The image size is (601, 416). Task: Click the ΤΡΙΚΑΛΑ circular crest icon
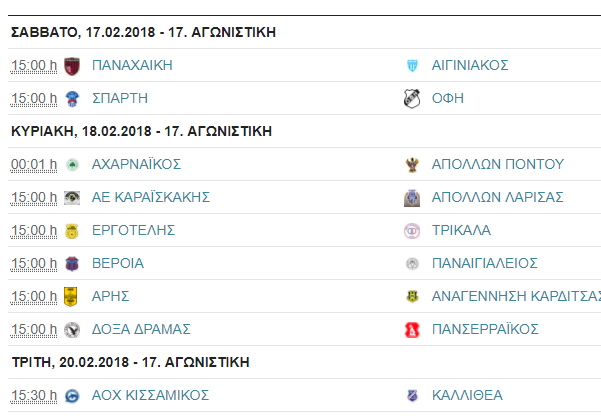pyautogui.click(x=412, y=231)
